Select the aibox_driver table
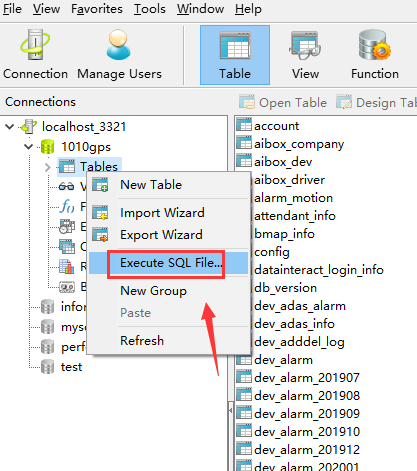Screen dimensions: 417x471 (x=289, y=180)
